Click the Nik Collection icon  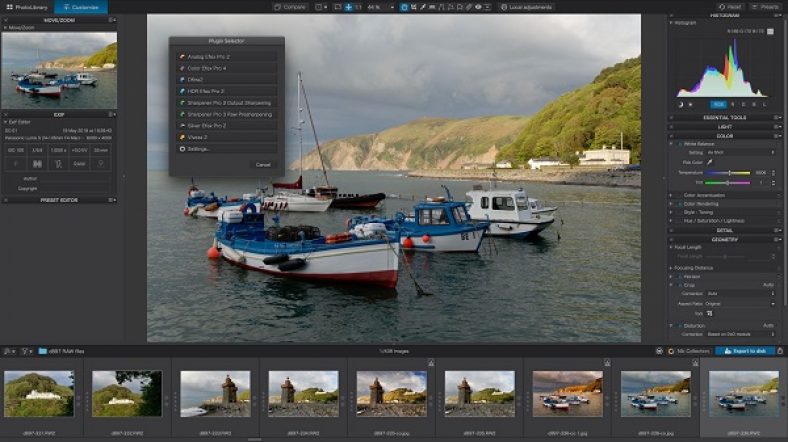[x=672, y=351]
